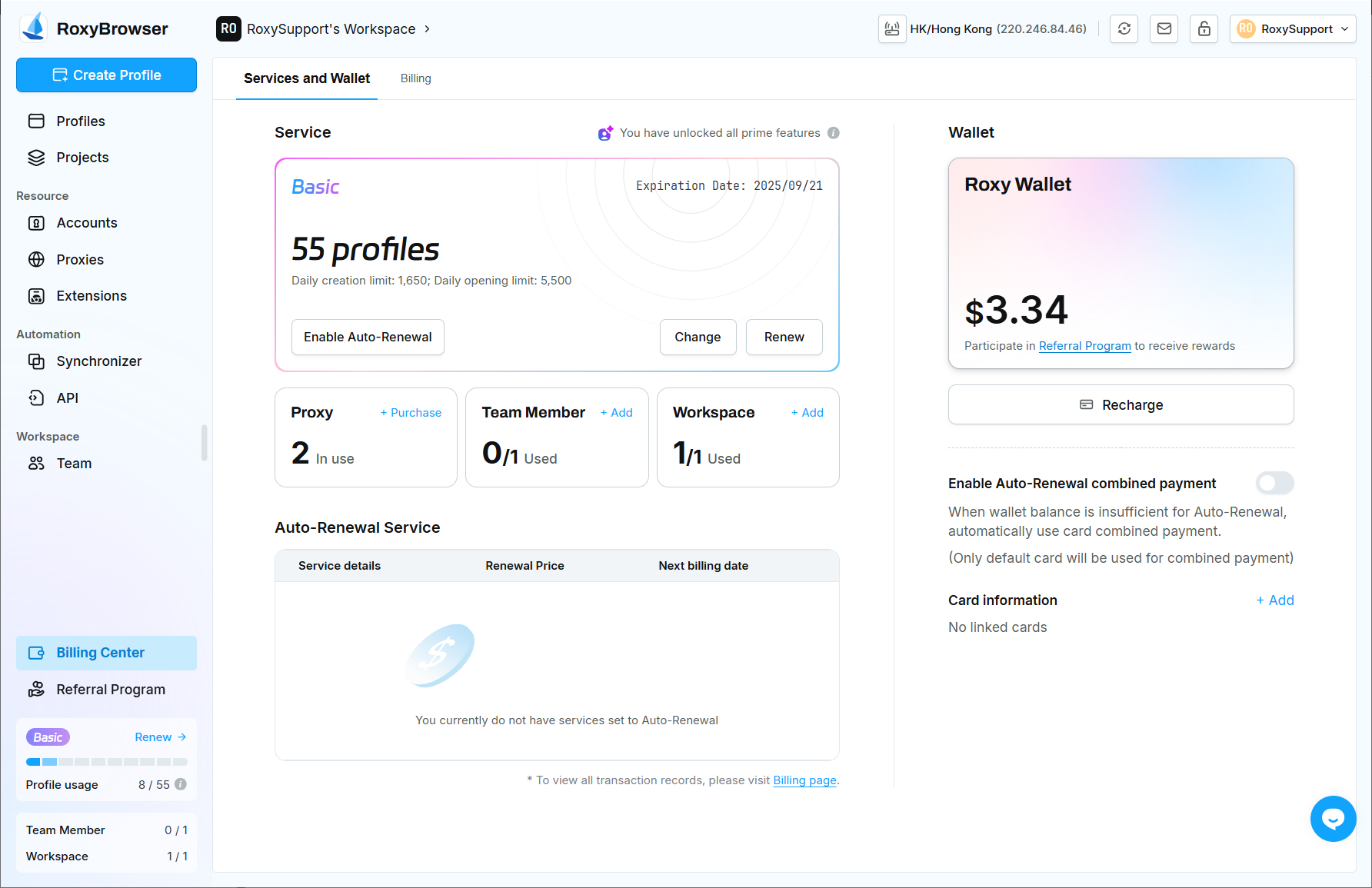Open Synchronizer from the sidebar
1372x888 pixels.
pyautogui.click(x=98, y=361)
